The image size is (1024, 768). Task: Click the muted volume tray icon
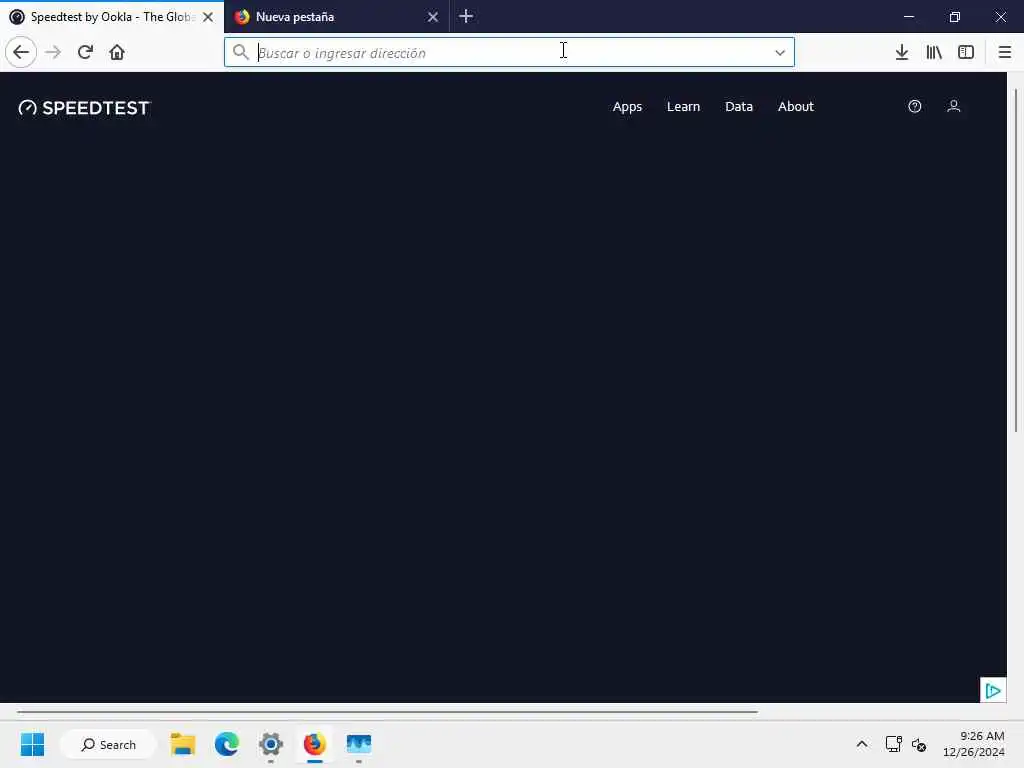(x=919, y=744)
